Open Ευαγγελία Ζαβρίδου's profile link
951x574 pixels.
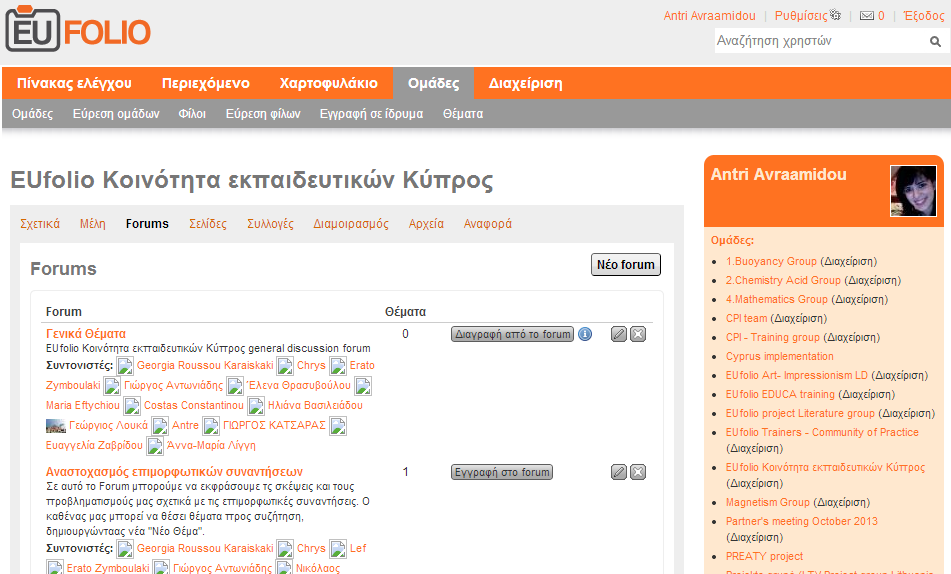pos(94,445)
